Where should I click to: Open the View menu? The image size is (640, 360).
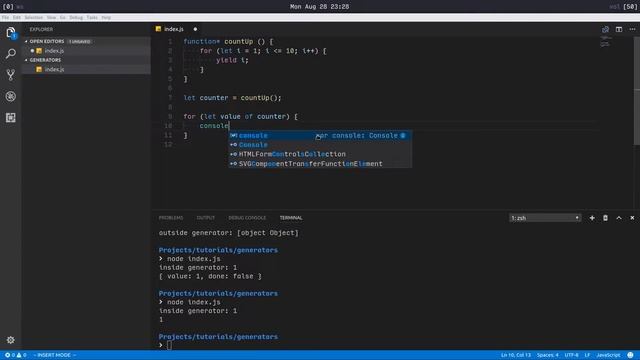[51, 18]
